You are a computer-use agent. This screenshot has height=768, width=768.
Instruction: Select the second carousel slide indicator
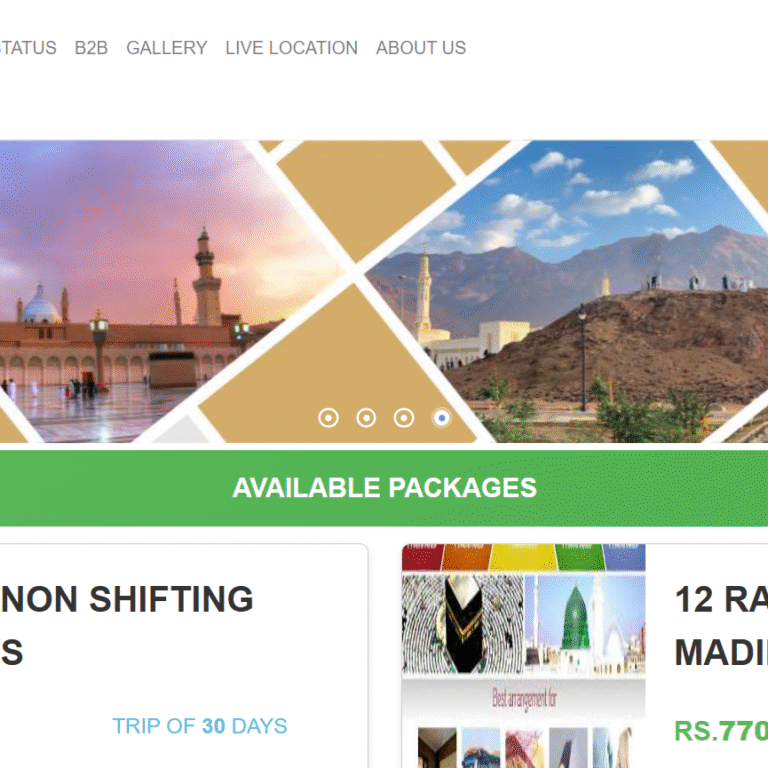tap(366, 418)
